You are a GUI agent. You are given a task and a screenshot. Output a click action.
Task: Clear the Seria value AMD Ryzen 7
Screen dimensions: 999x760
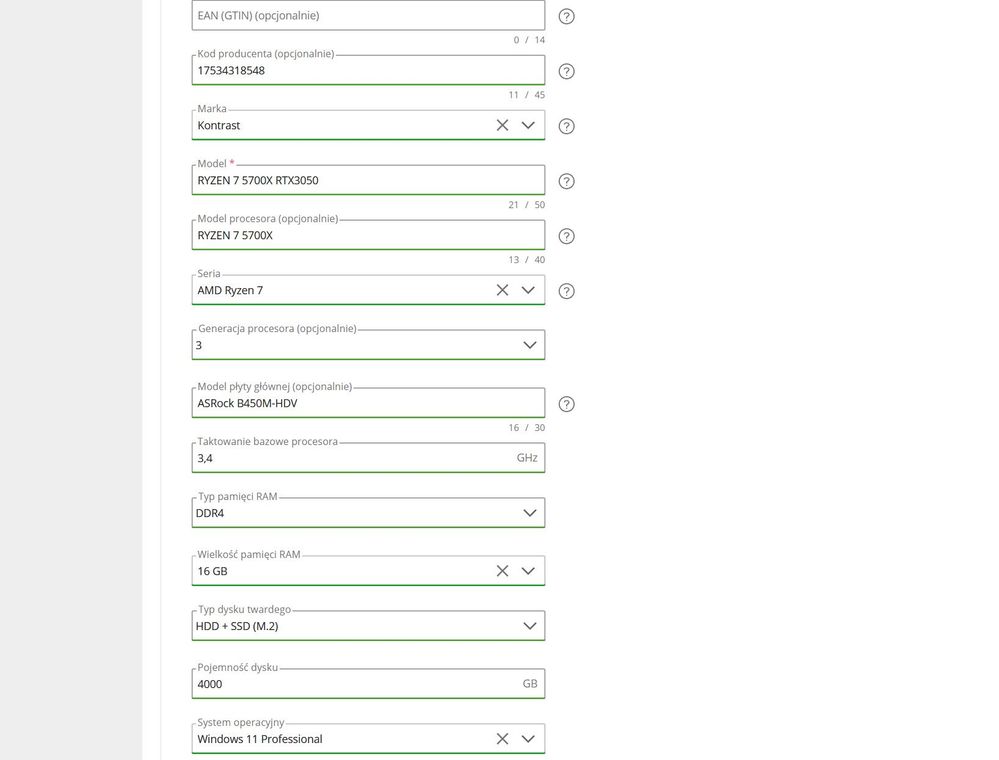(x=502, y=290)
